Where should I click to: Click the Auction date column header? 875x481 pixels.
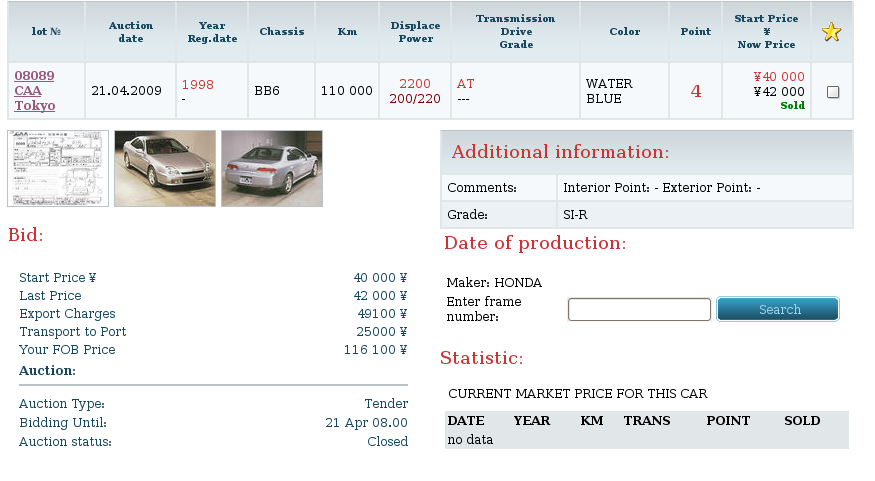click(131, 32)
